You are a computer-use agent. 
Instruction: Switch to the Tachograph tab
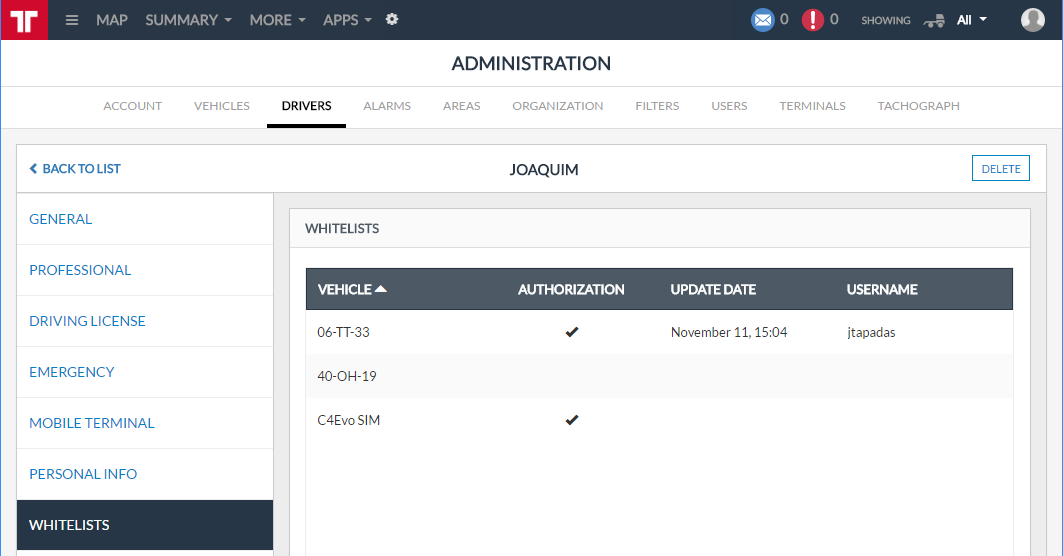click(x=918, y=106)
